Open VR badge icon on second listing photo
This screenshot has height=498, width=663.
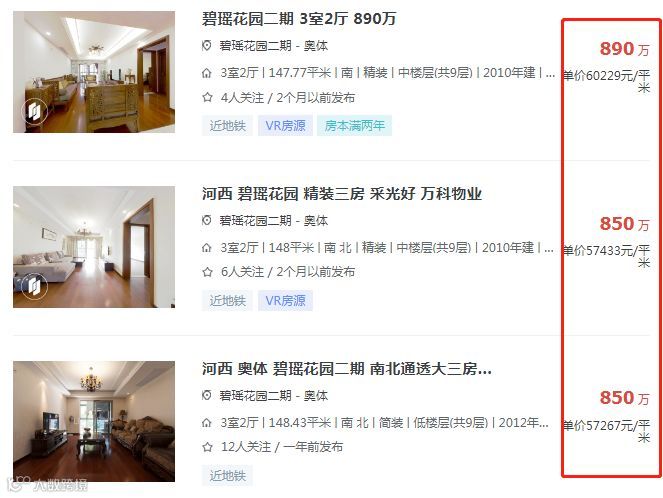(x=35, y=286)
